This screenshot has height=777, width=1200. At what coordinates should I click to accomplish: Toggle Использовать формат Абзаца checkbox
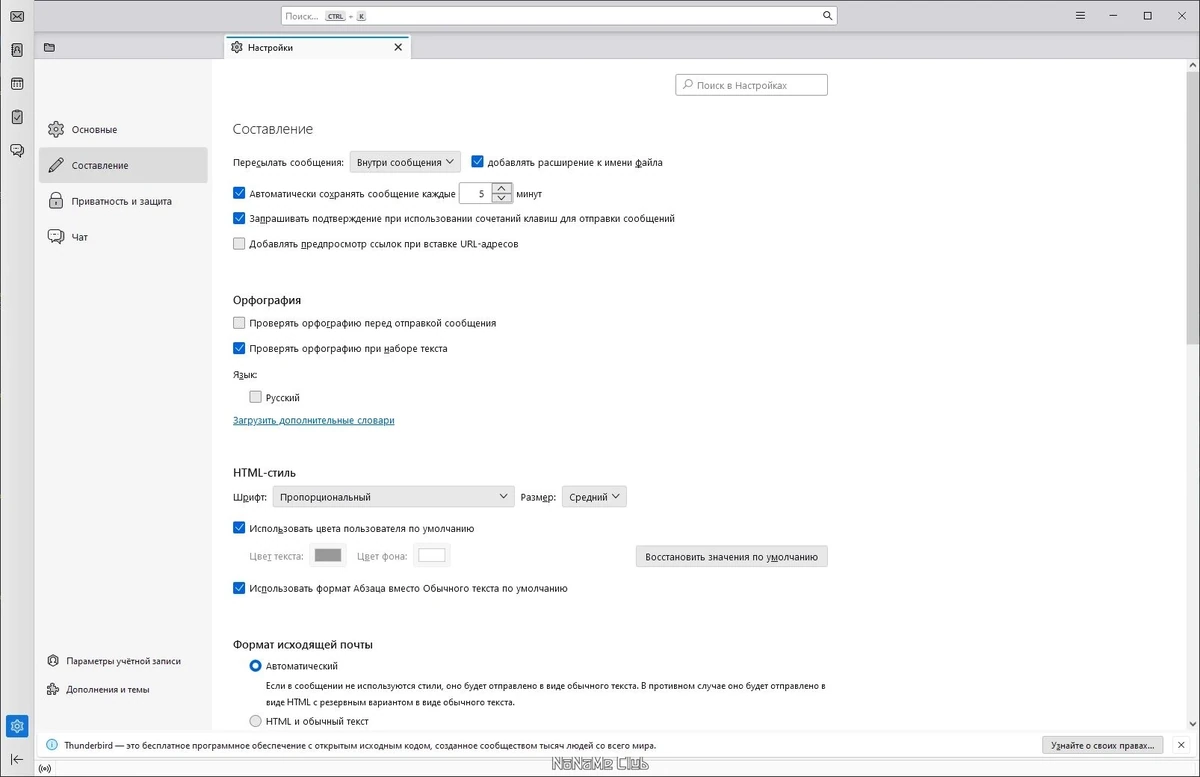pos(239,588)
